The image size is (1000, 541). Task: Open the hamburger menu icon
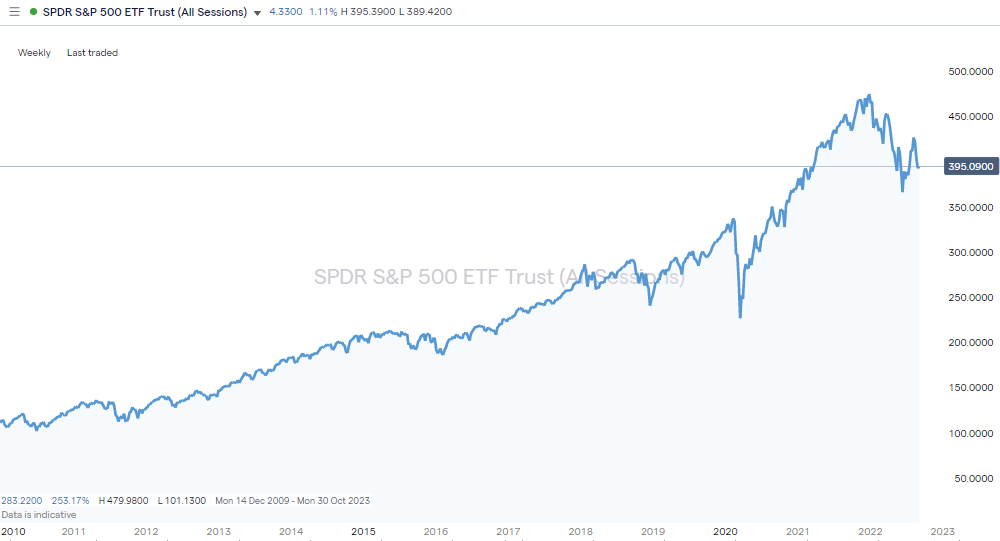click(x=14, y=12)
